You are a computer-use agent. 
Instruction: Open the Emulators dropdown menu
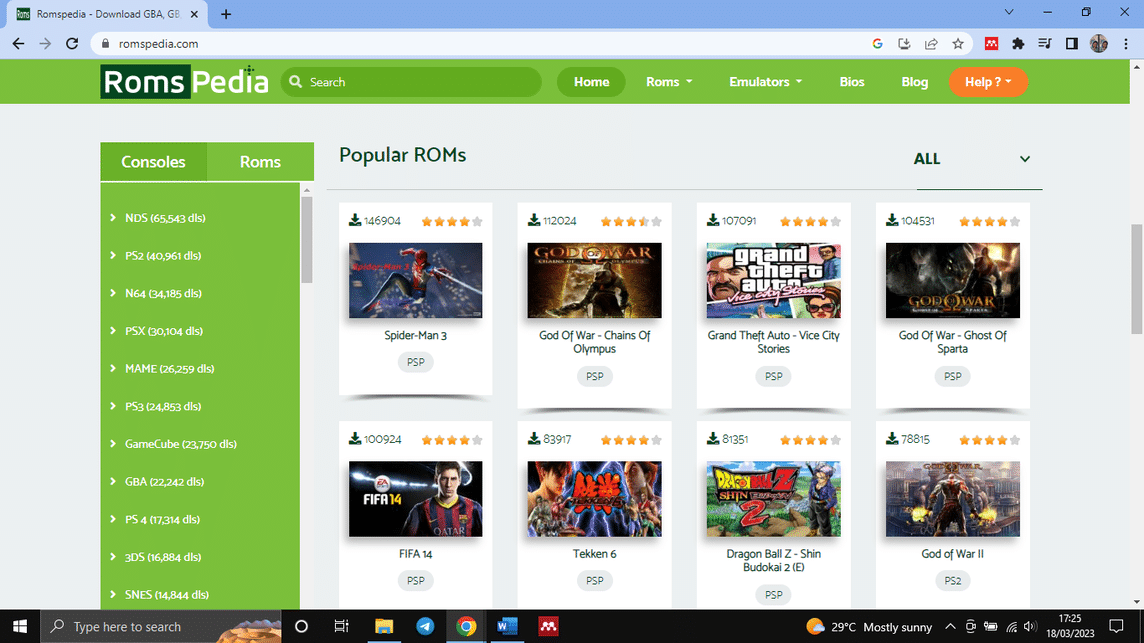(765, 82)
